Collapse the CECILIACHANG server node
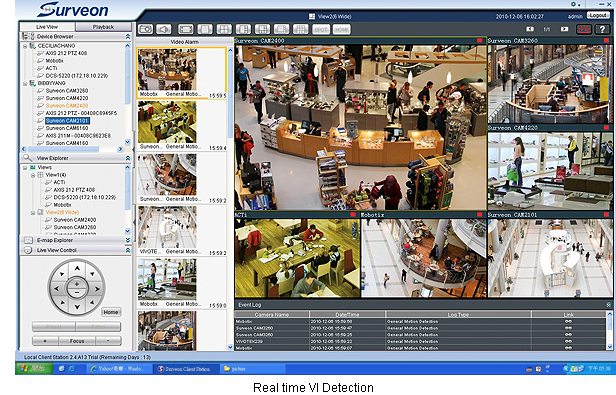Viewport: 616px width, 395px height. (25, 46)
